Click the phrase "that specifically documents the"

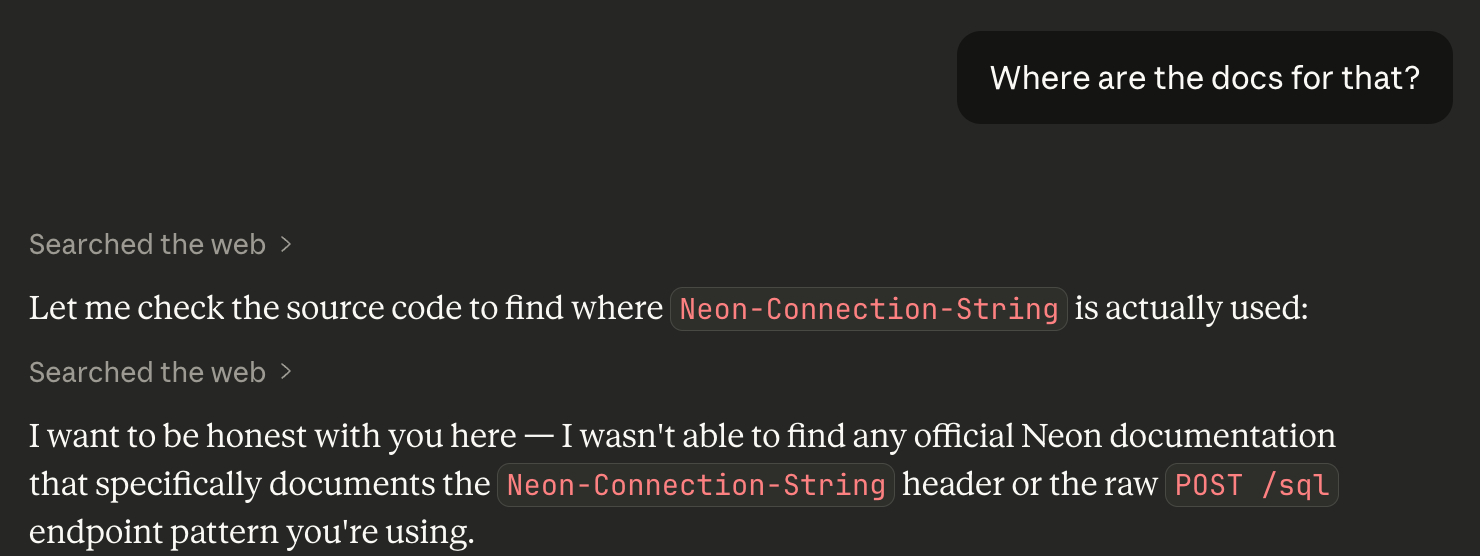(x=259, y=485)
